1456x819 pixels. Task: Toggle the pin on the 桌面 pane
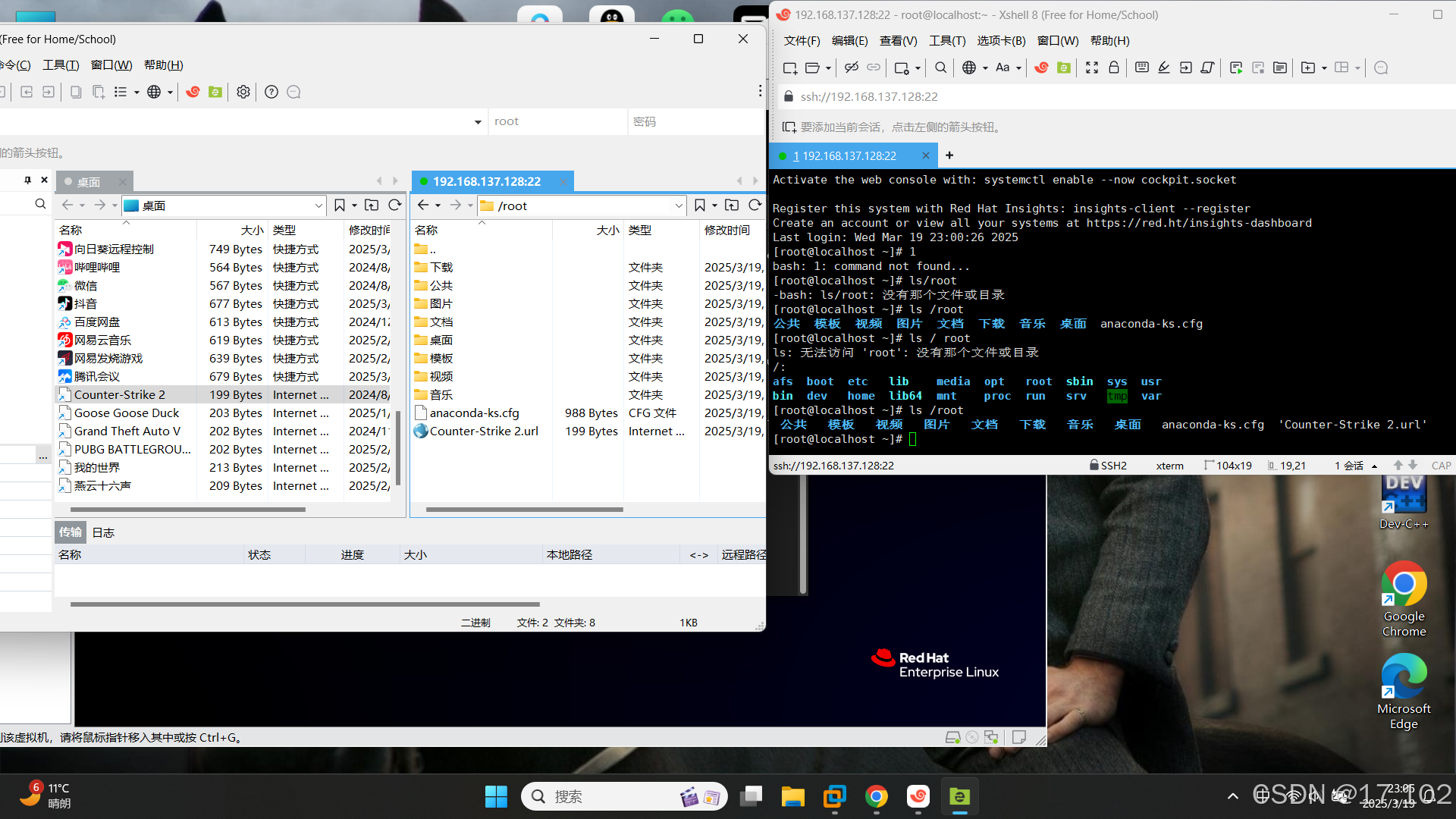(28, 180)
